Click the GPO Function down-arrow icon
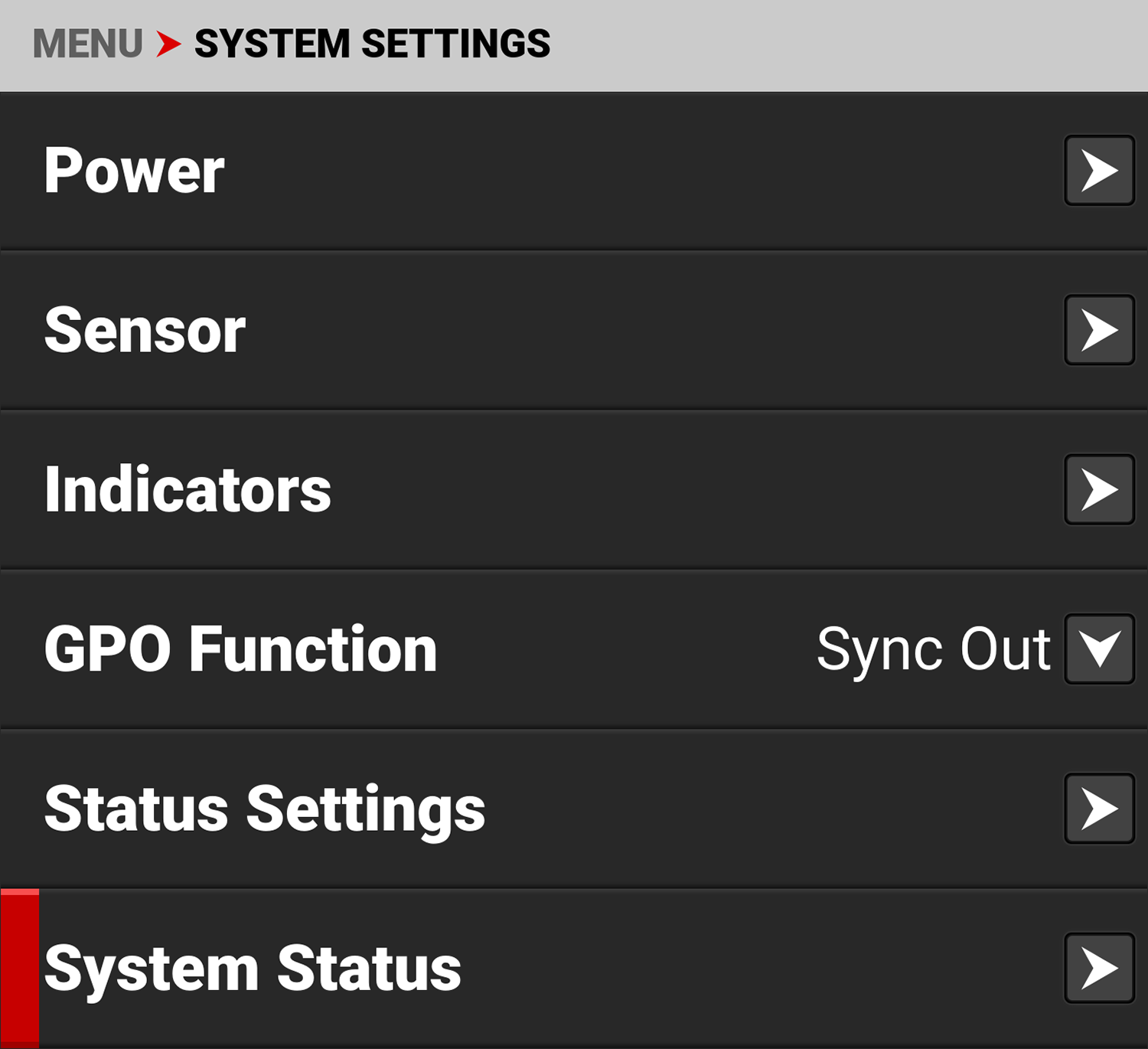 (x=1099, y=648)
